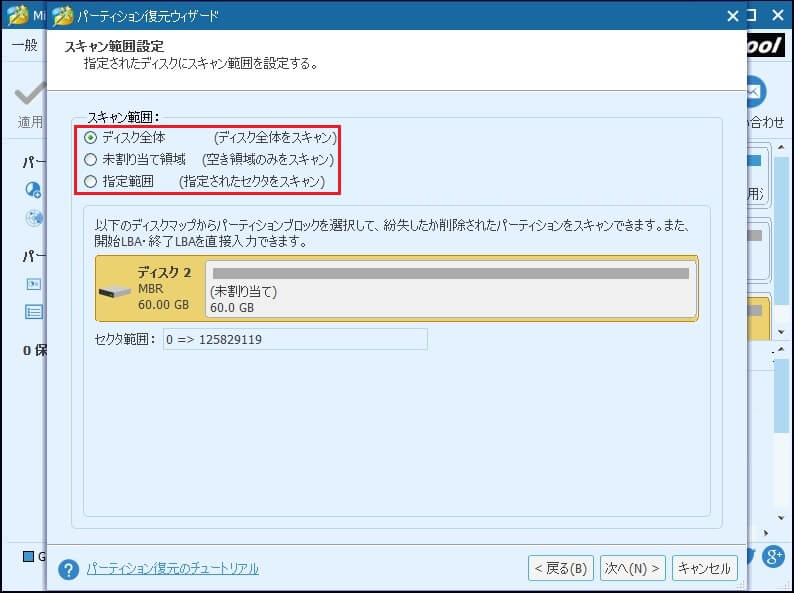The height and width of the screenshot is (593, 794).
Task: Click the partition pie-chart icon in sidebar
Action: click(x=33, y=190)
